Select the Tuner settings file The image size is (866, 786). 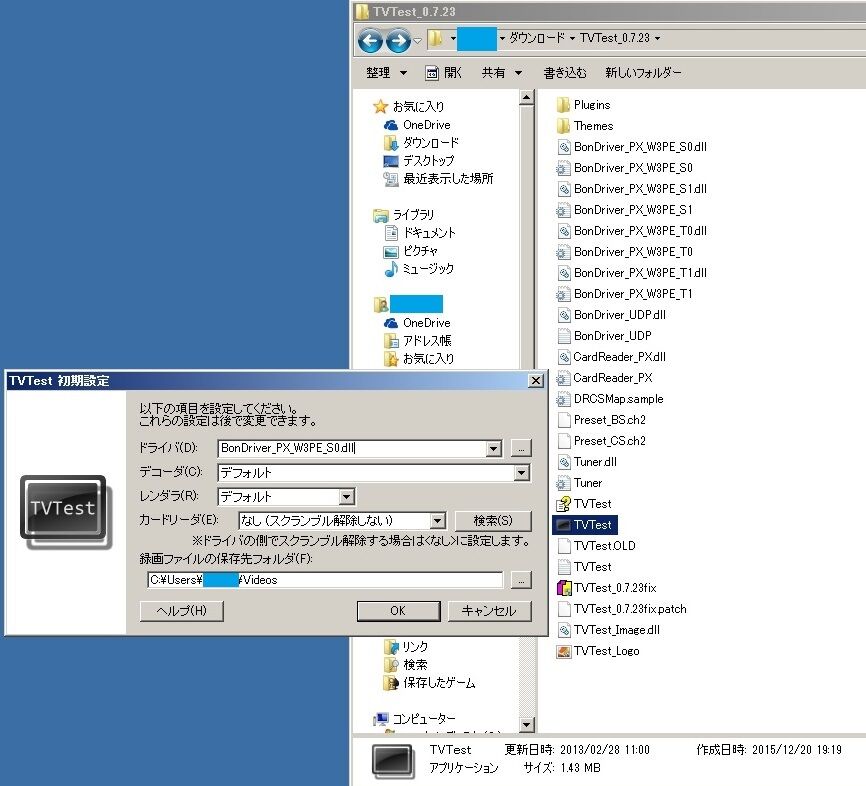pos(580,482)
